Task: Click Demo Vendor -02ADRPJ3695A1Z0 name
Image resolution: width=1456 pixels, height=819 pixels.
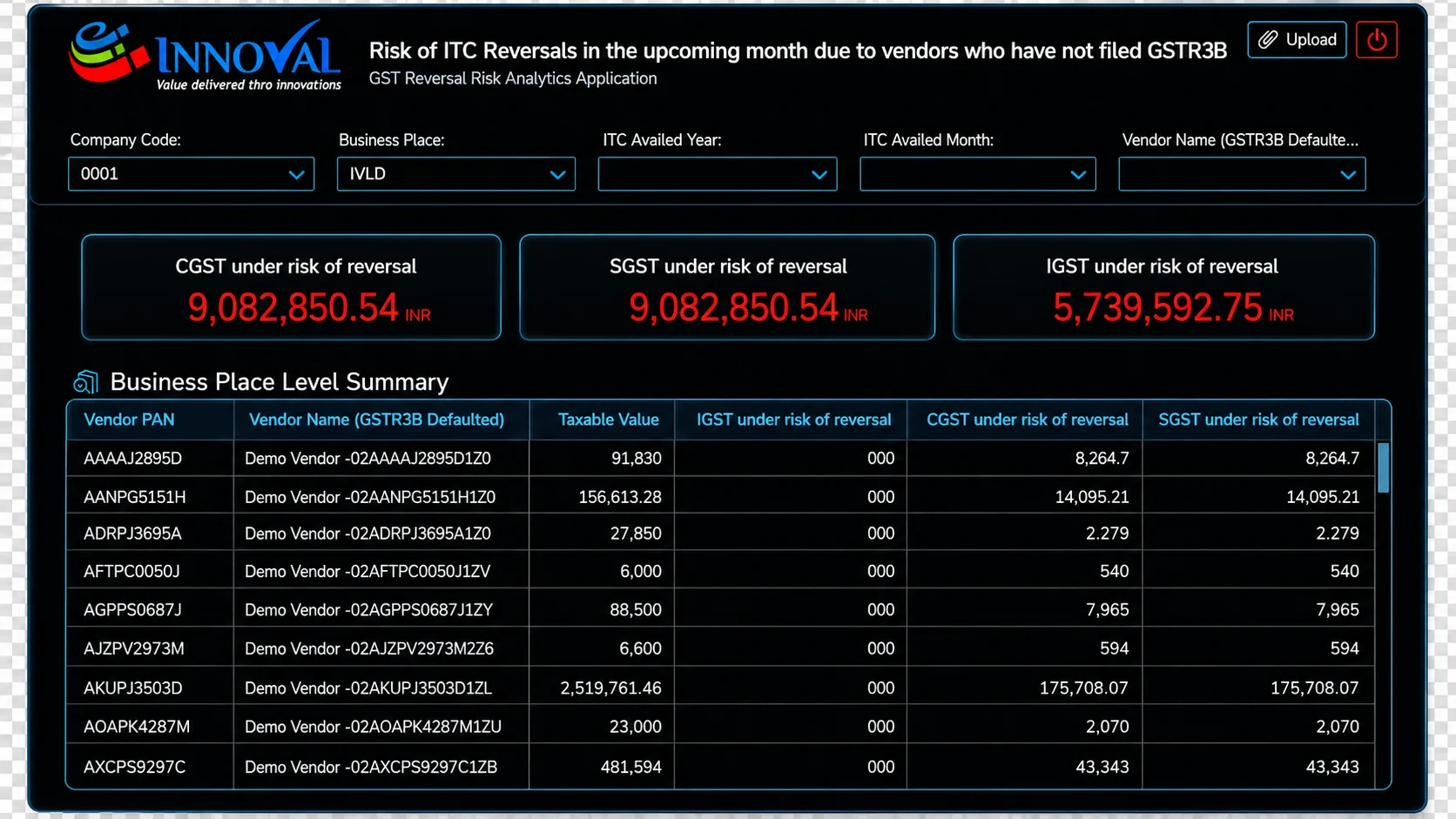Action: pyautogui.click(x=367, y=534)
